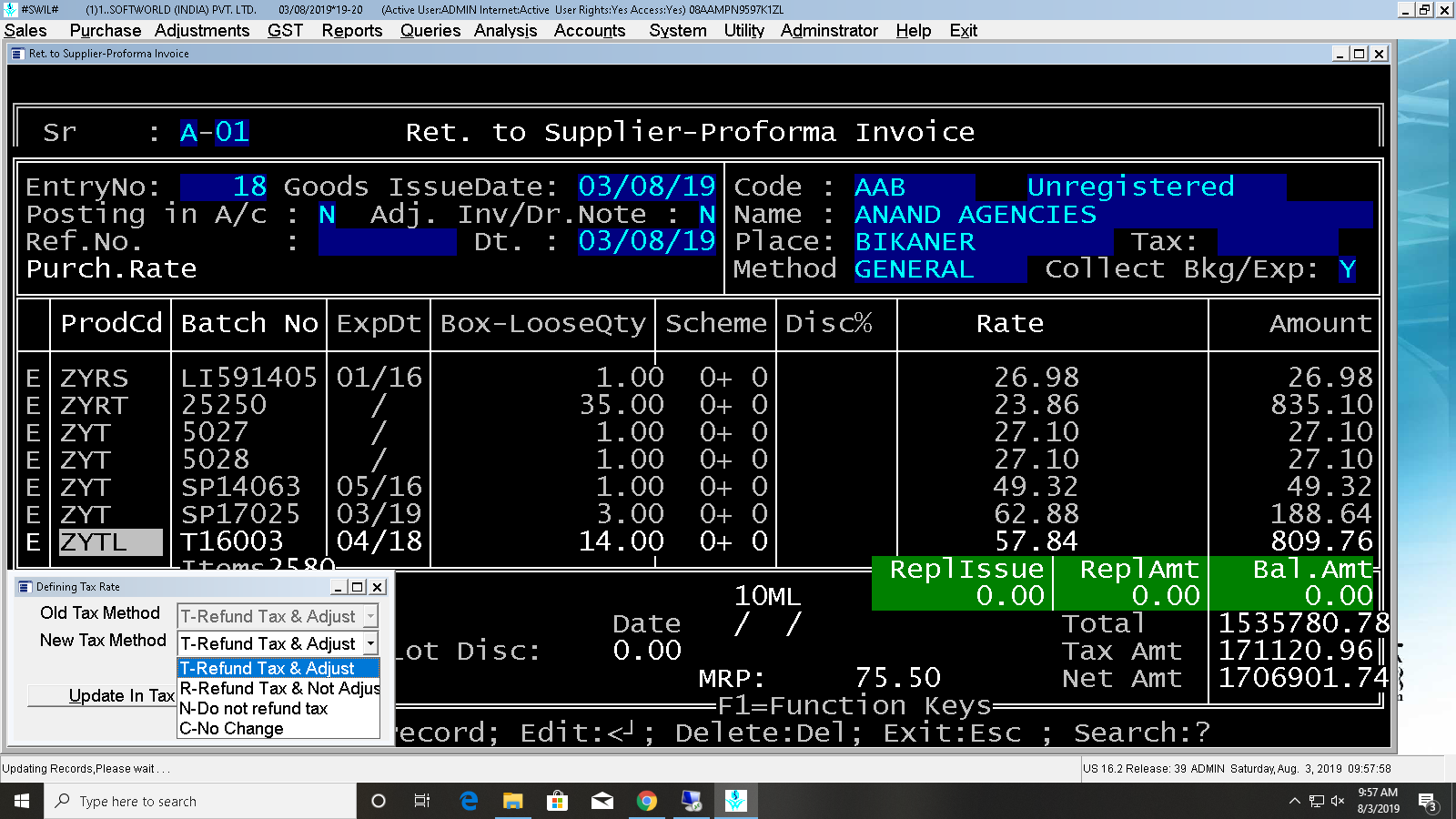Close the Defining Tax Rate dialog
The width and height of the screenshot is (1456, 819).
(378, 587)
